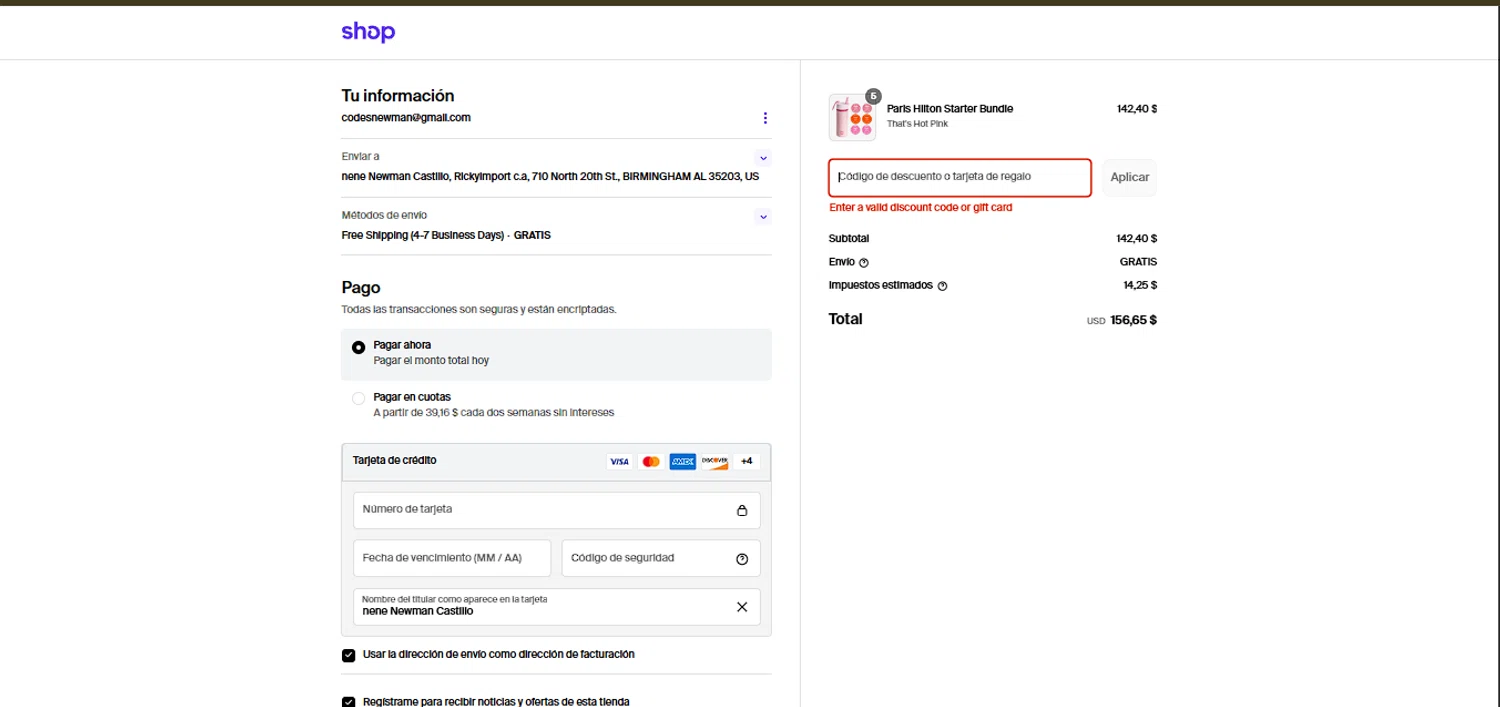Click the discount code input field

click(x=960, y=177)
